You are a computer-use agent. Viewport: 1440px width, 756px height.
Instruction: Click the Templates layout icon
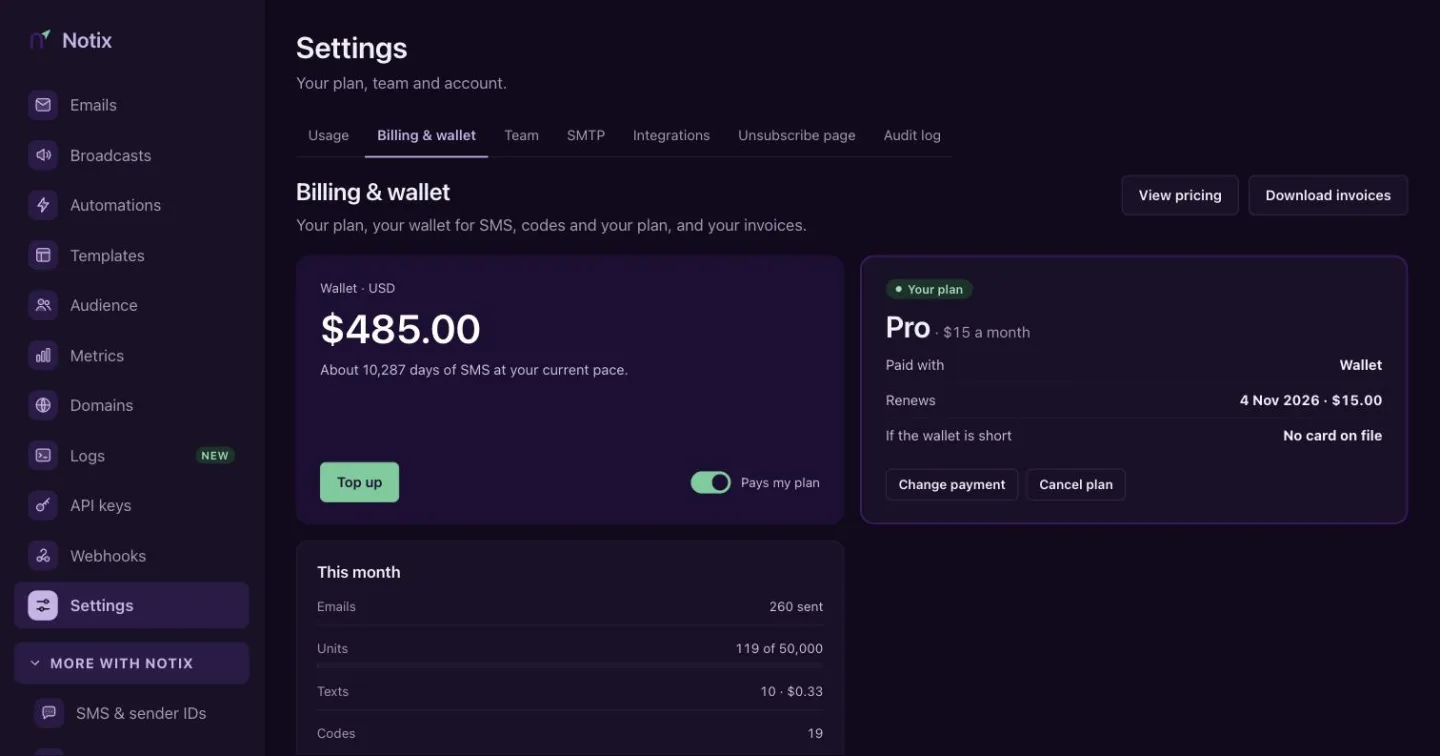[43, 255]
